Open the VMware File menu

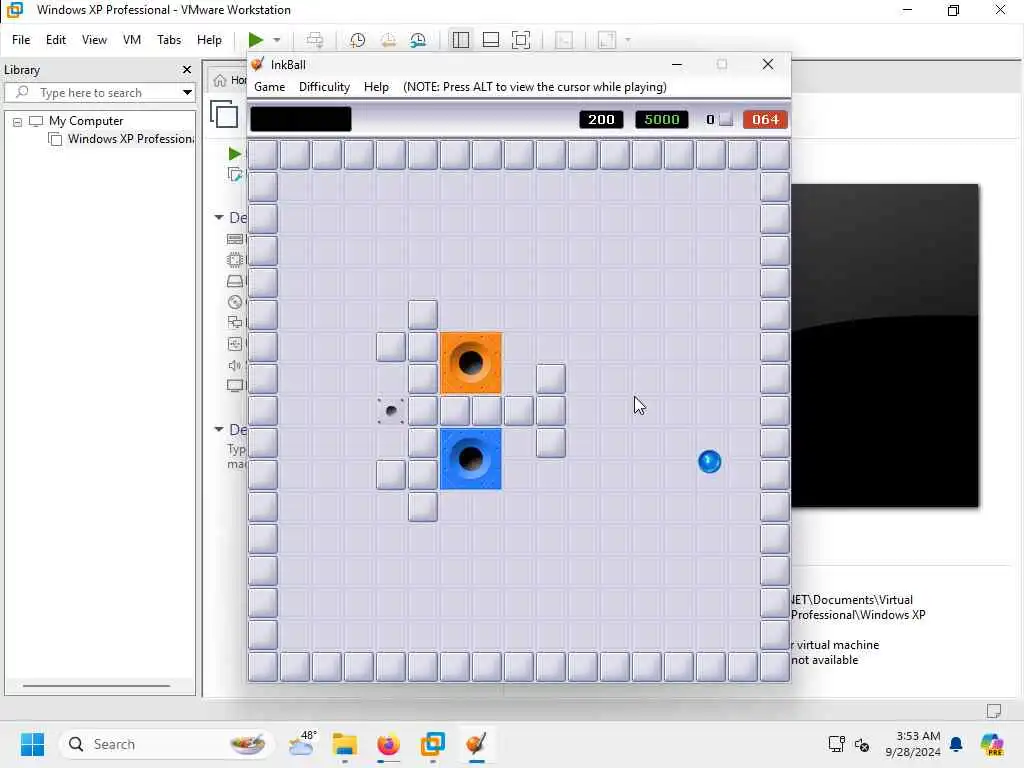click(x=21, y=40)
